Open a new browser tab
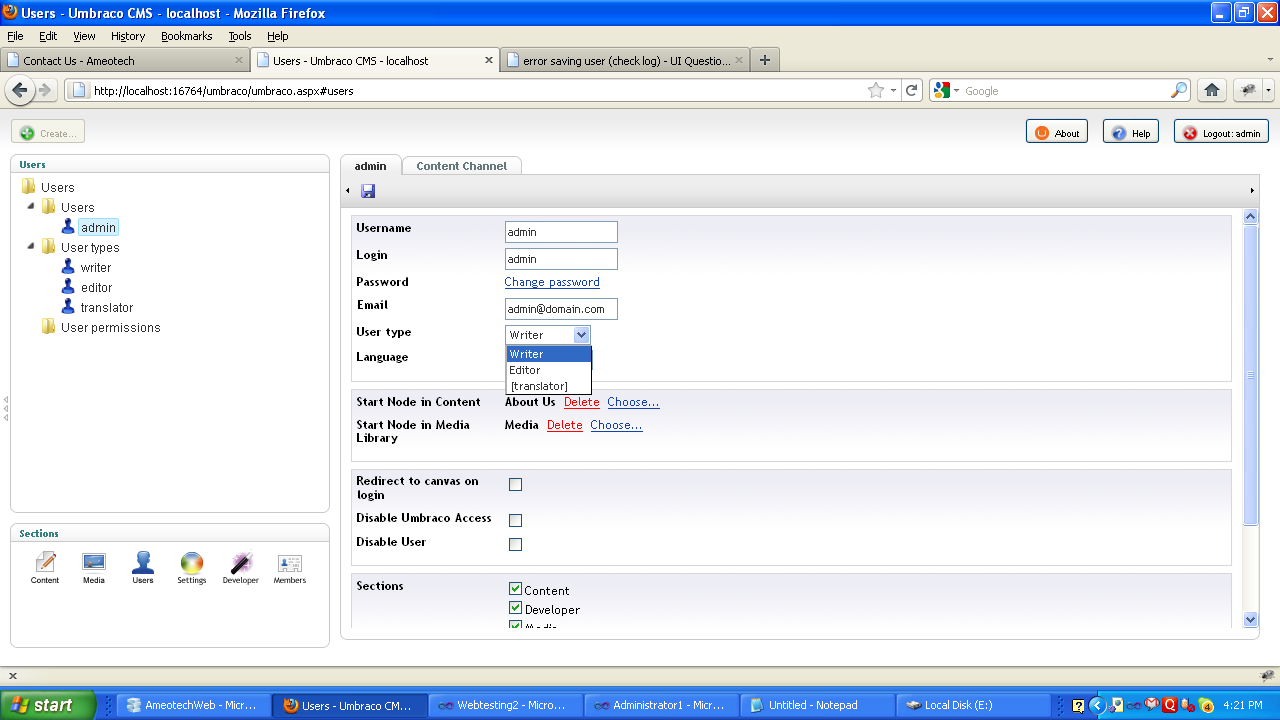This screenshot has height=720, width=1280. (765, 60)
